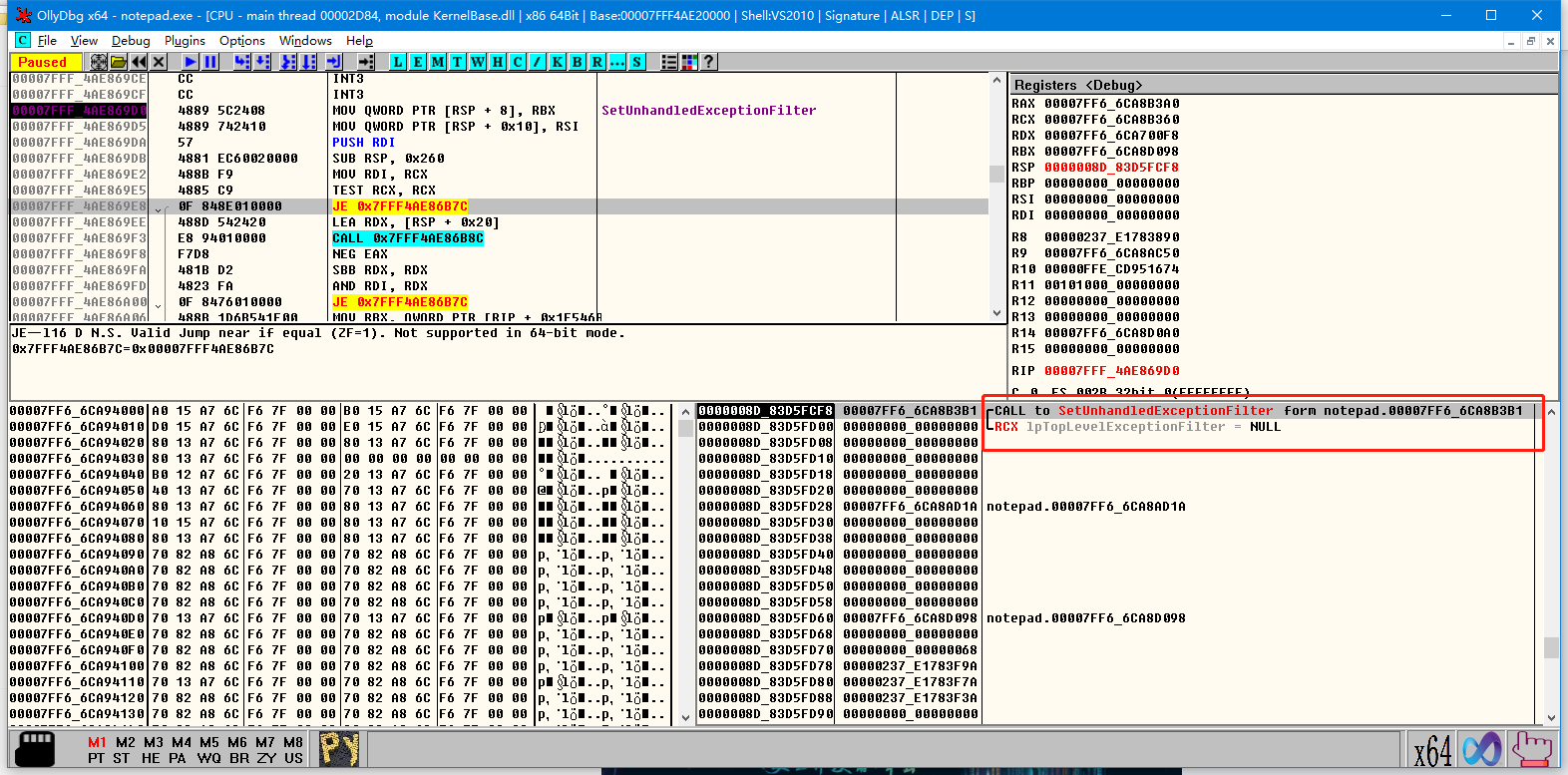Open Run trace window (dots button)

(617, 62)
